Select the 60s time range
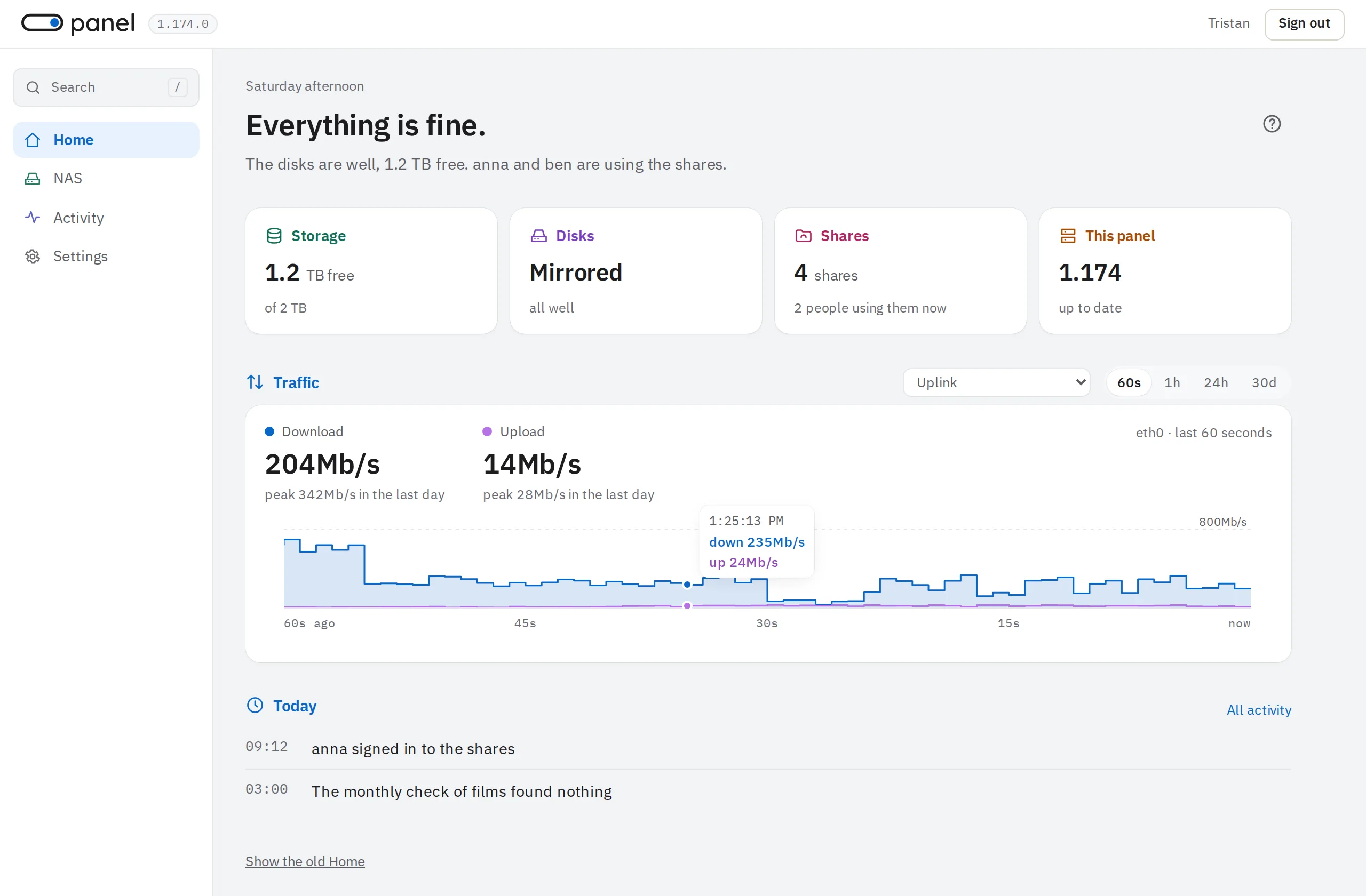The image size is (1366, 896). pos(1129,382)
